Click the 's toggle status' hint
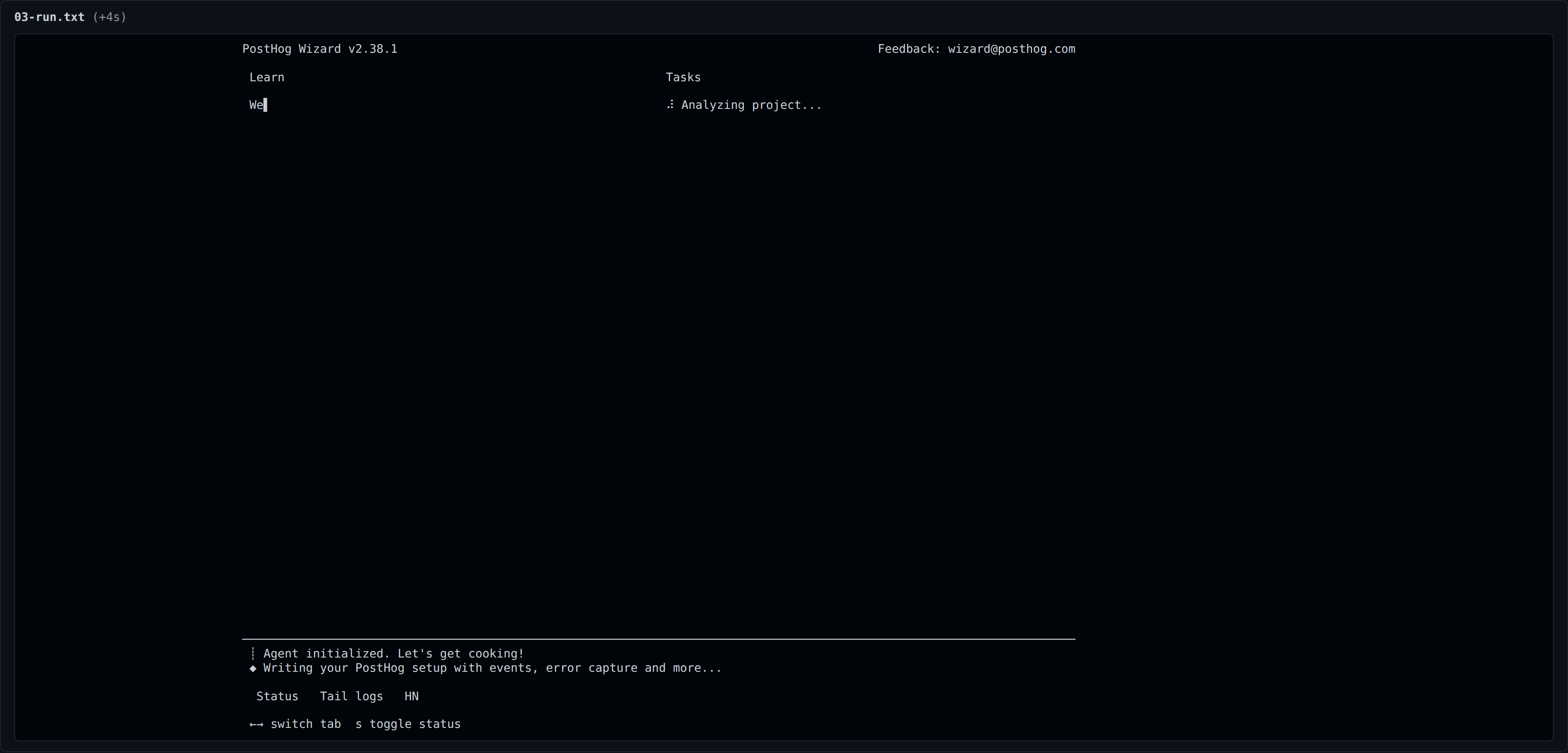 pyautogui.click(x=408, y=724)
